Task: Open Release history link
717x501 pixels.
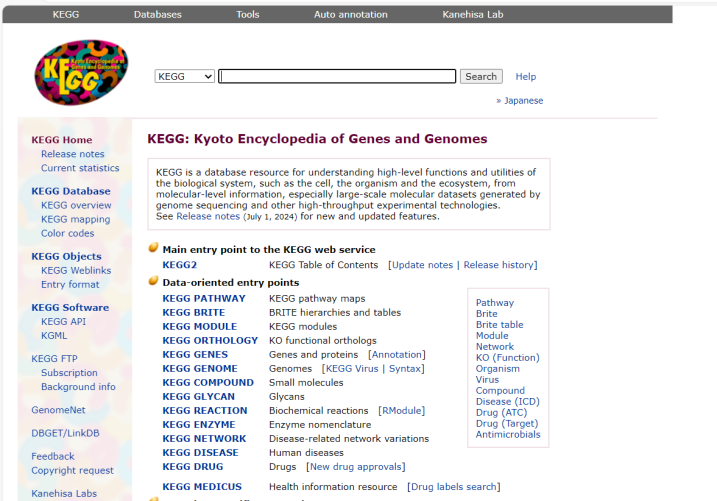Action: (x=498, y=265)
